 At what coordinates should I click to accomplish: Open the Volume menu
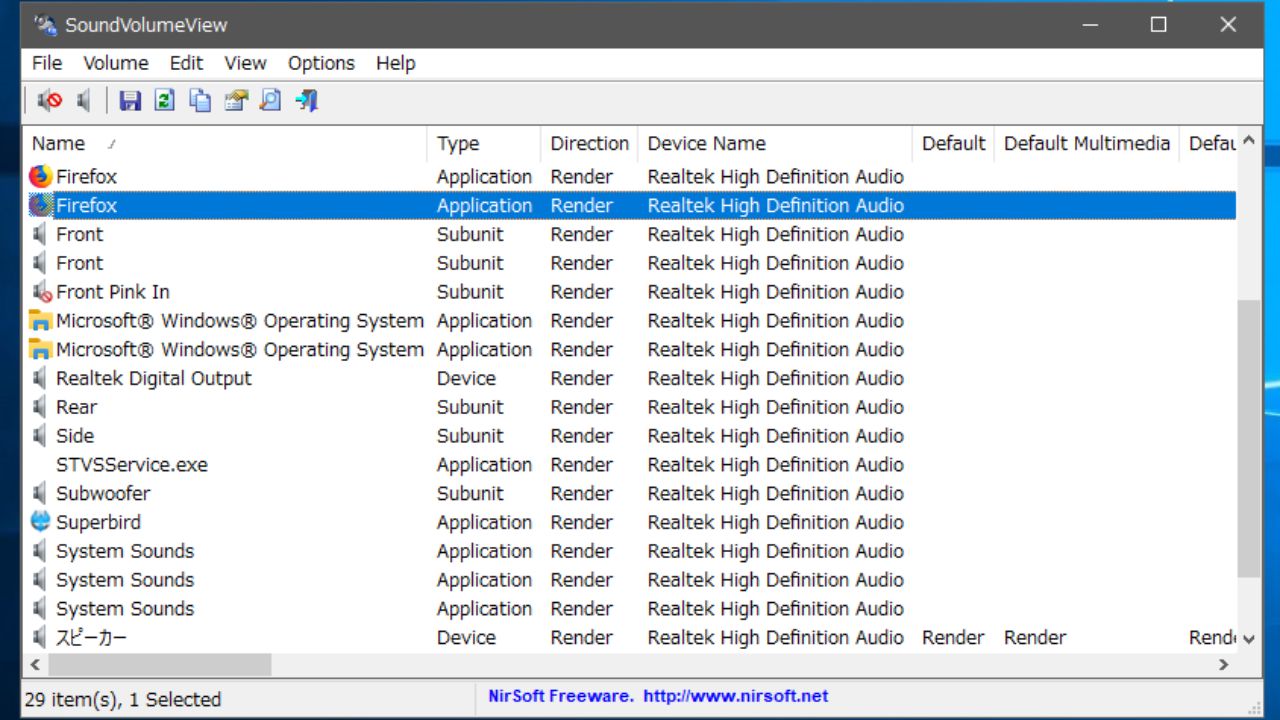click(116, 63)
